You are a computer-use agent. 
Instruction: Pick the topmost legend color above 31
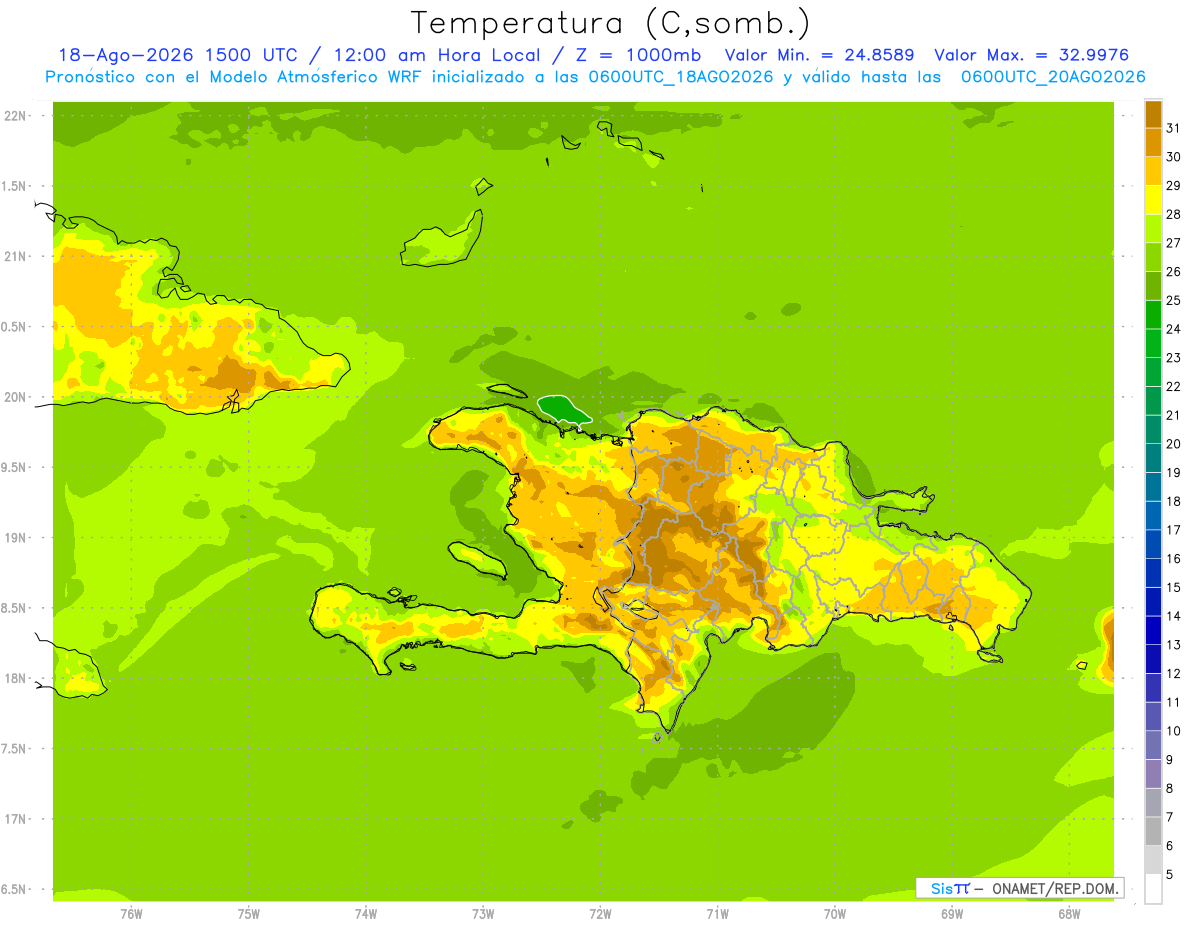1153,114
